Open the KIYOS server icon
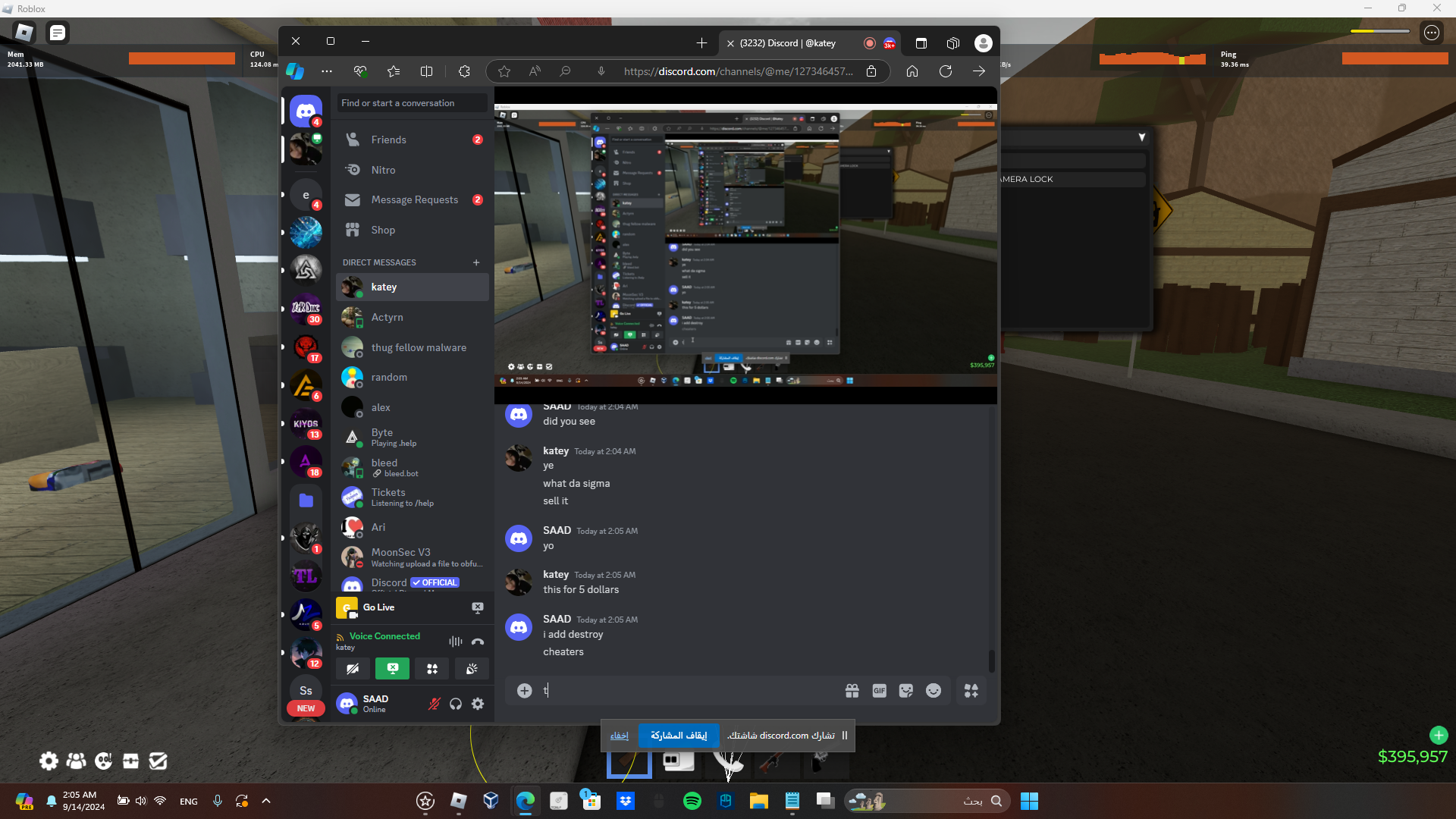 click(306, 424)
